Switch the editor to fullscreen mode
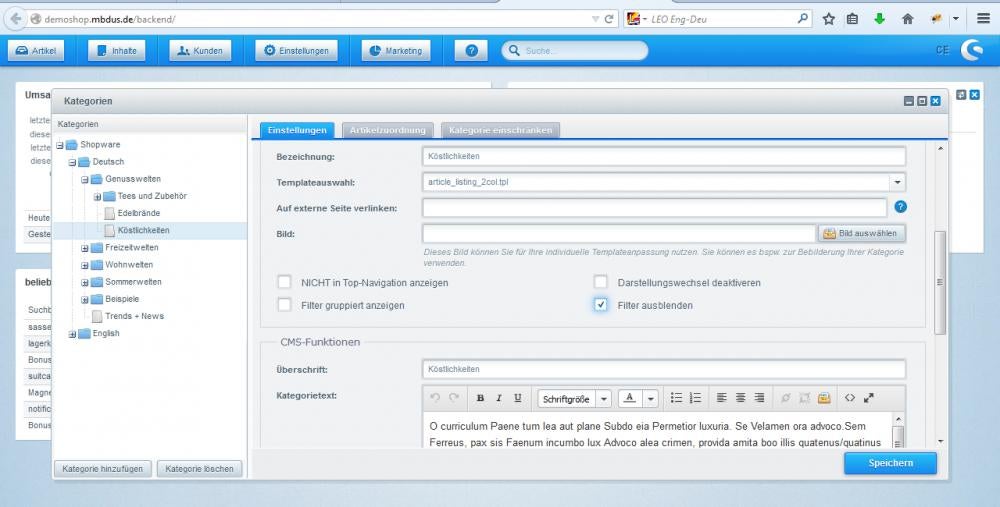The height and width of the screenshot is (507, 1000). 869,398
